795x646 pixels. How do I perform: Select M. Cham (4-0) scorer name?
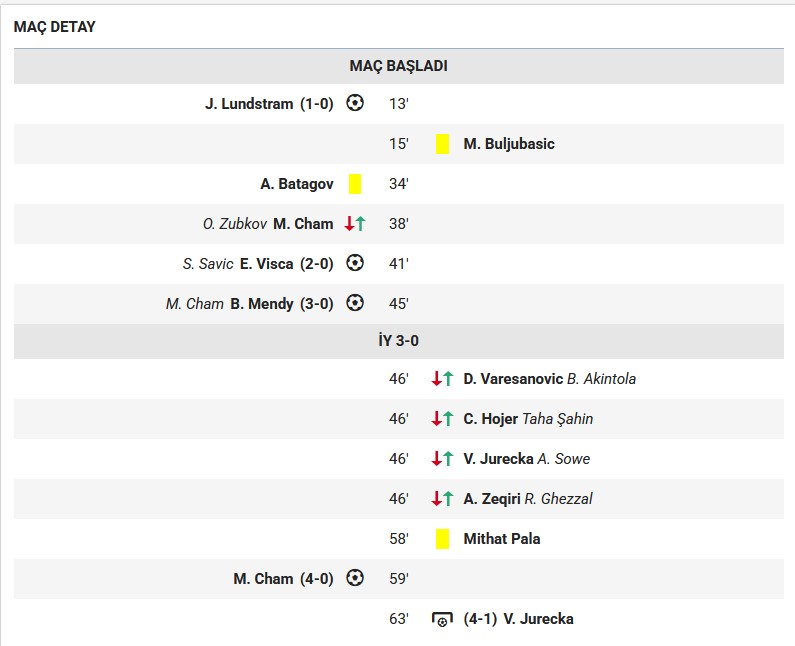pyautogui.click(x=263, y=579)
